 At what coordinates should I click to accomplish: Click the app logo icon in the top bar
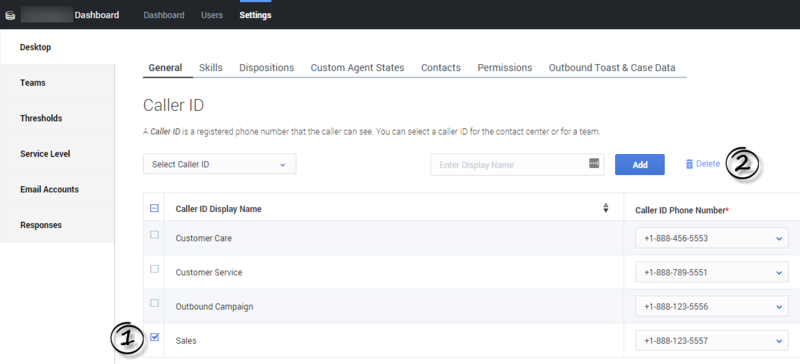tap(10, 16)
